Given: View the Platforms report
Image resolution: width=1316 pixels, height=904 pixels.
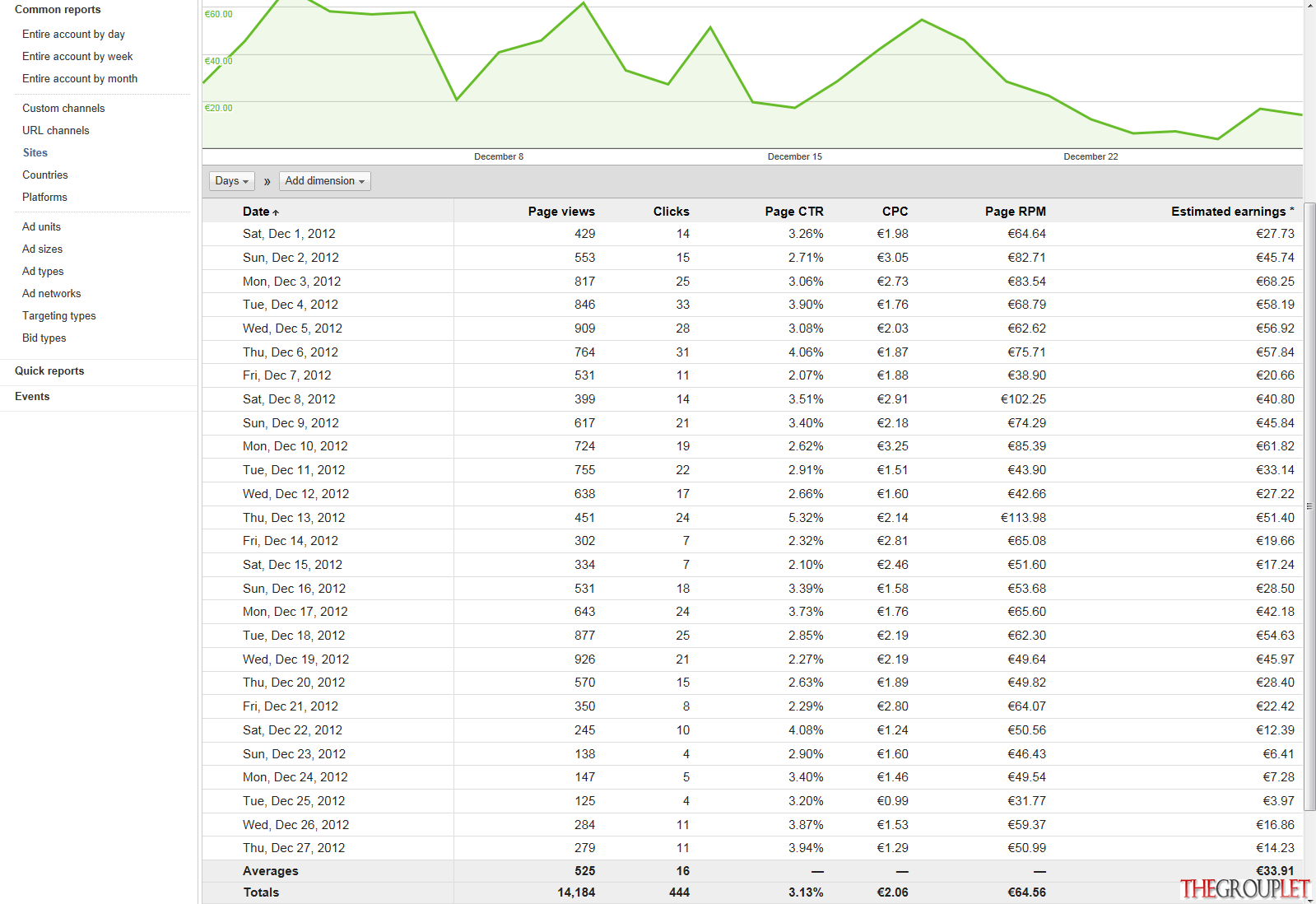Looking at the screenshot, I should pyautogui.click(x=44, y=198).
